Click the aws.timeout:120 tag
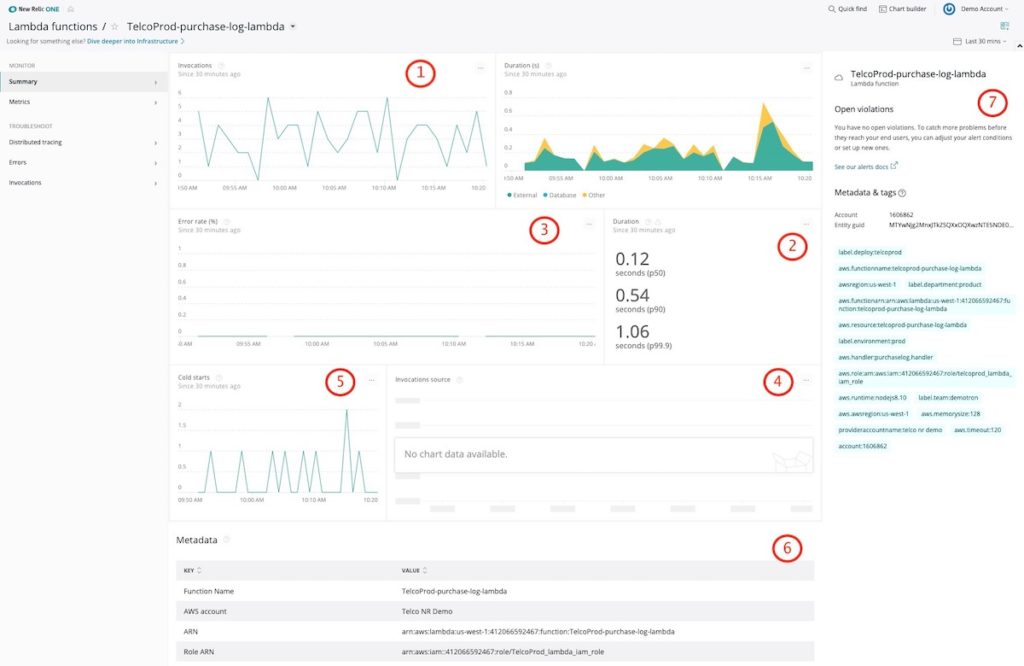 point(977,430)
